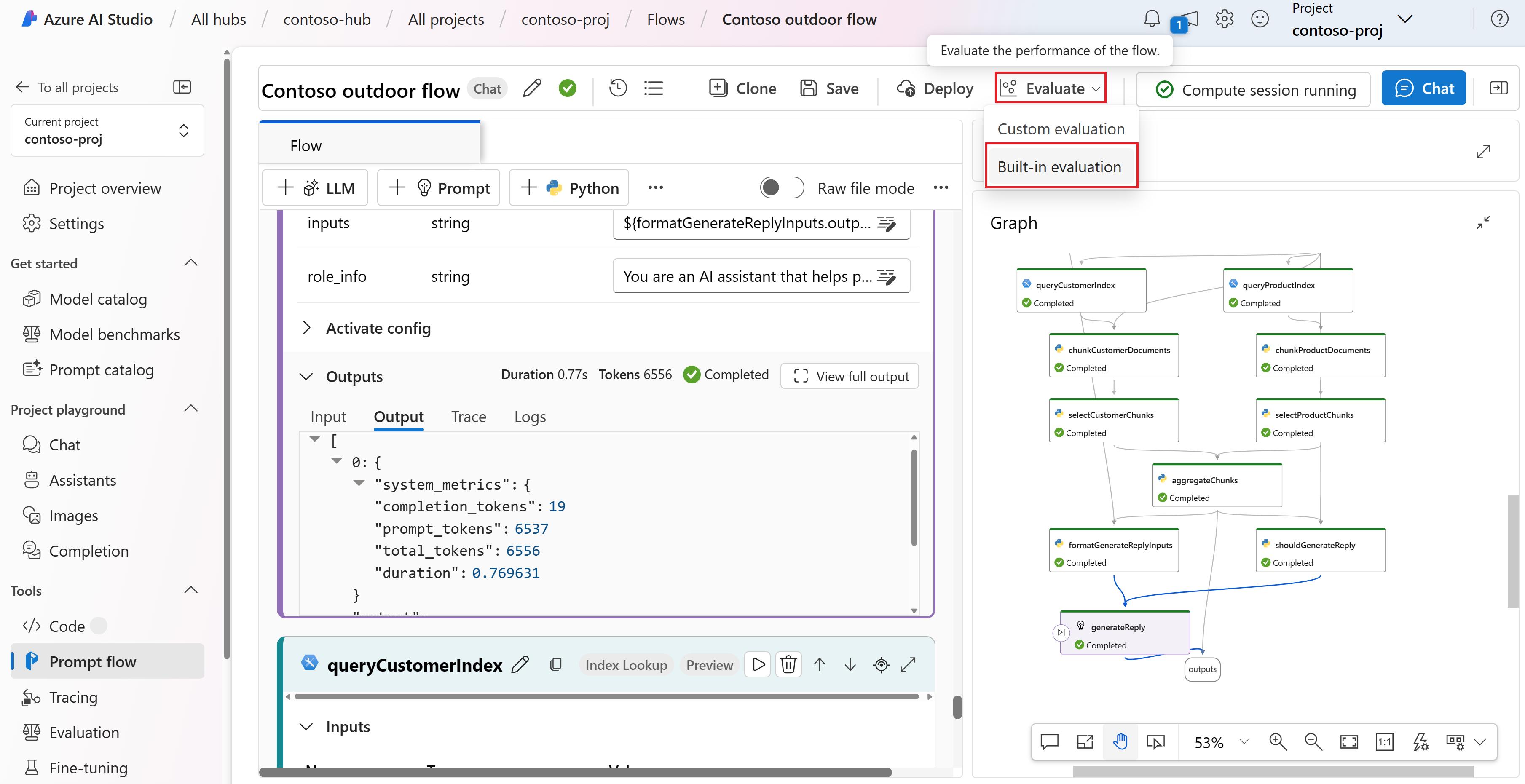Collapse the queryCustomerIndex Inputs section
The image size is (1525, 784).
pos(306,726)
